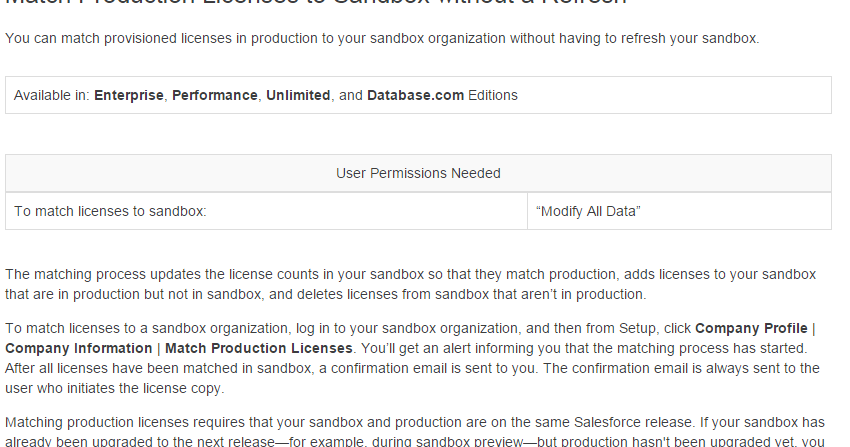Click the User Permissions Needed table header
The height and width of the screenshot is (447, 850).
tap(418, 173)
